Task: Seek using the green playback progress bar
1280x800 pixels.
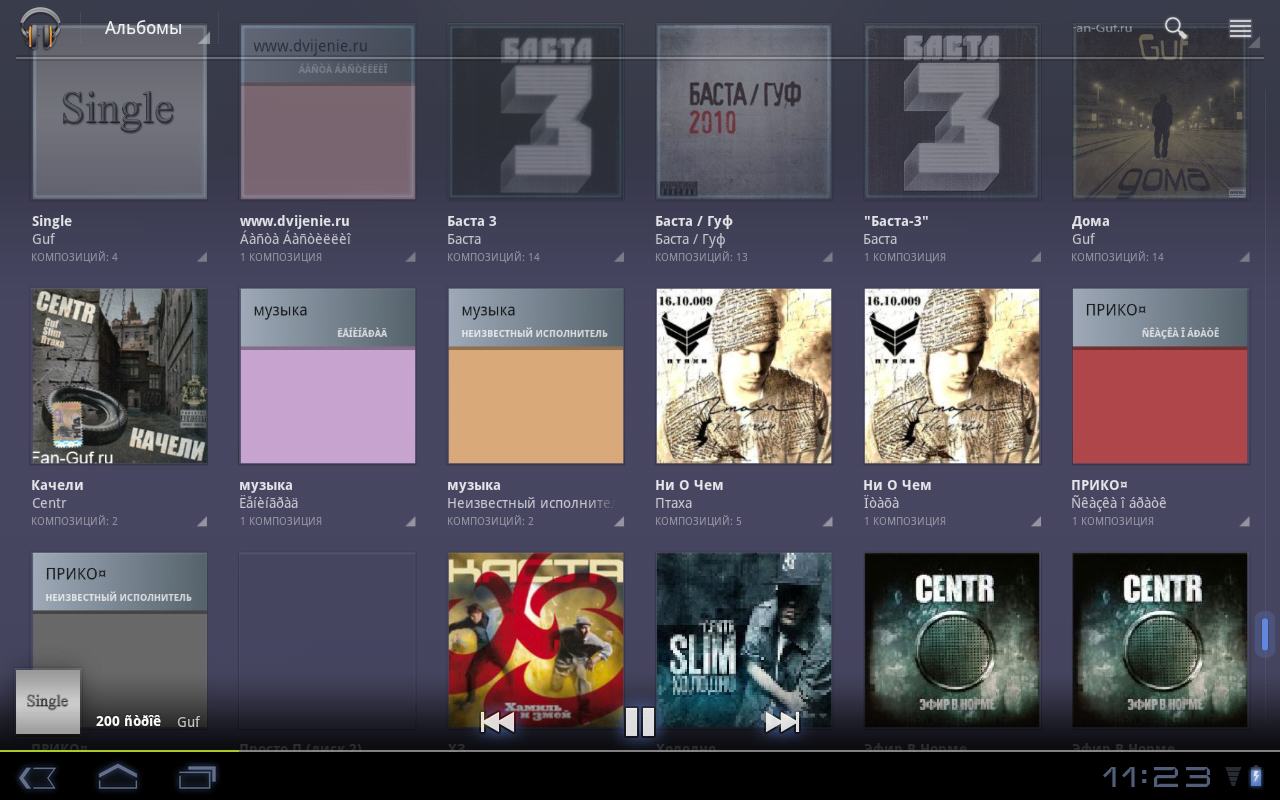Action: coord(640,750)
